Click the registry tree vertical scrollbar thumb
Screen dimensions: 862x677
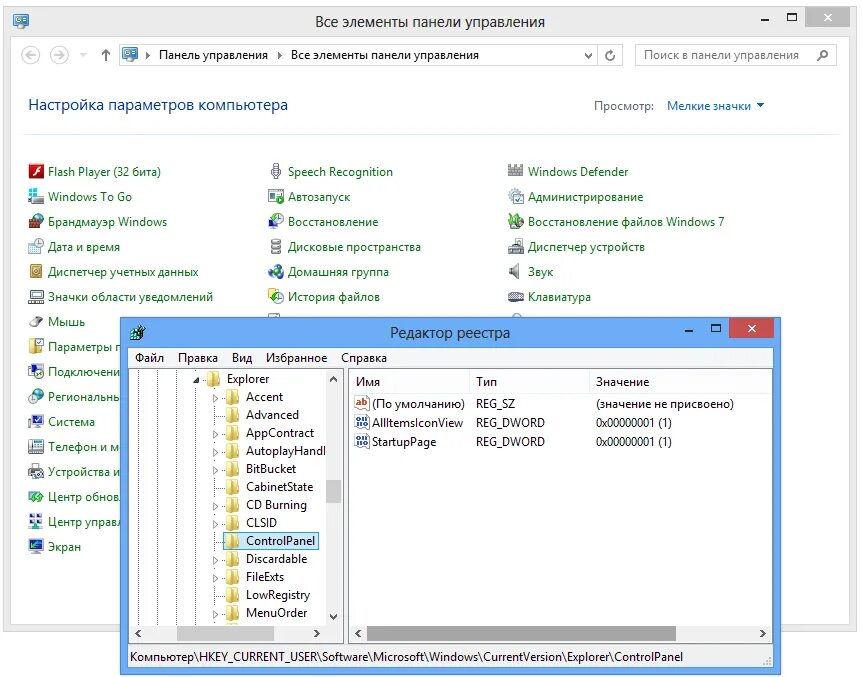pos(333,491)
